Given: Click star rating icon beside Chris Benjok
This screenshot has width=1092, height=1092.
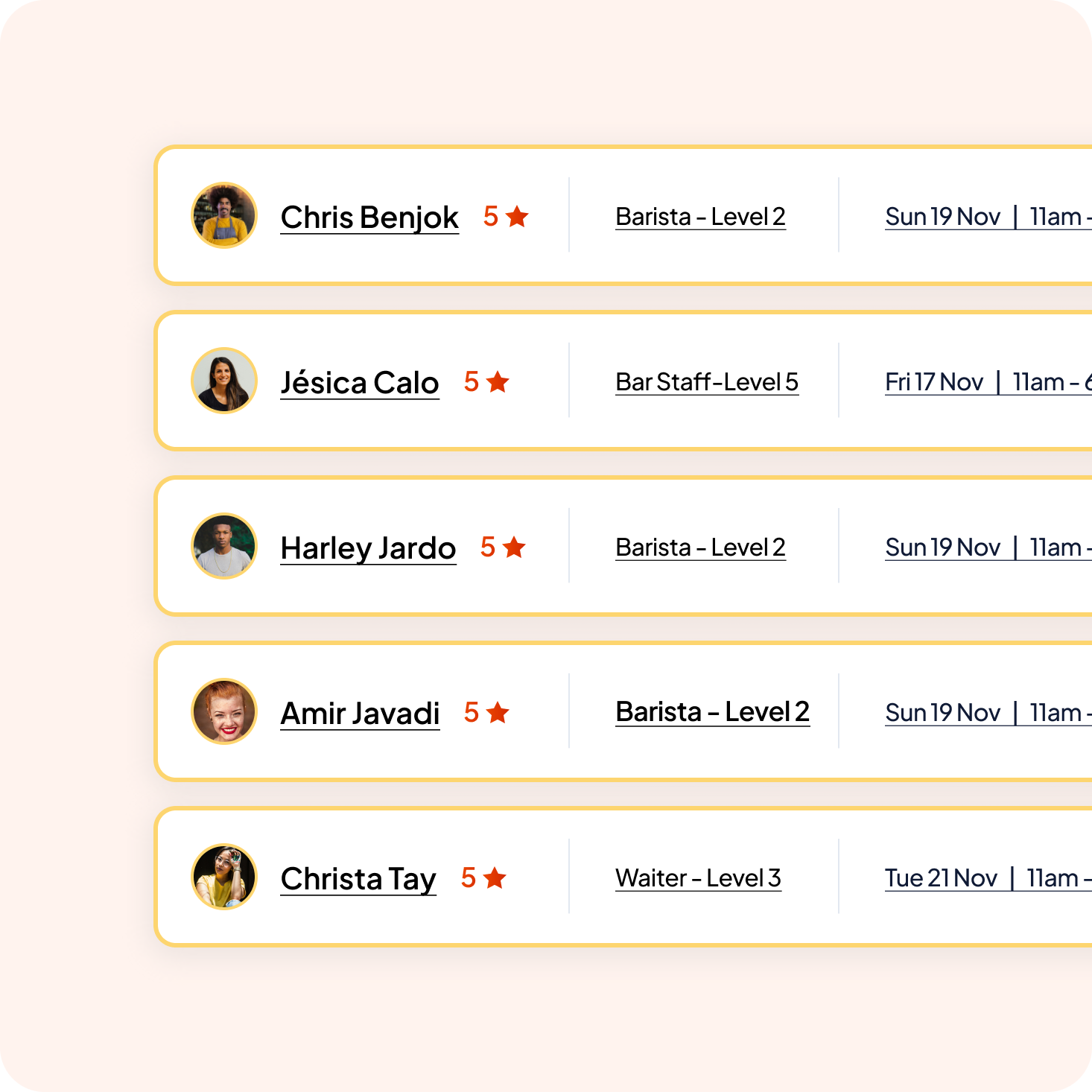Looking at the screenshot, I should pyautogui.click(x=517, y=217).
